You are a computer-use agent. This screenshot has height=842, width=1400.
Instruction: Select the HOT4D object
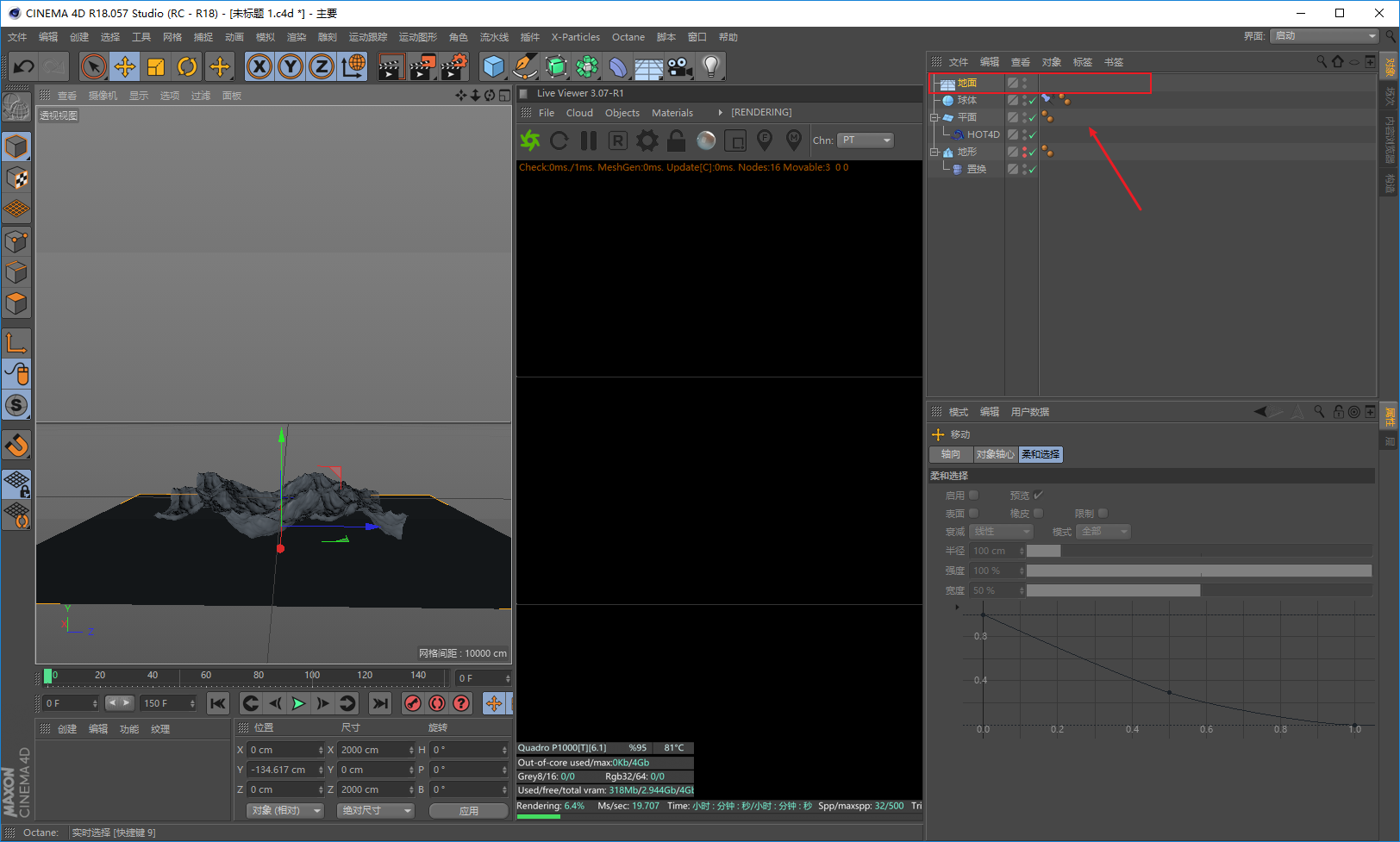click(984, 134)
